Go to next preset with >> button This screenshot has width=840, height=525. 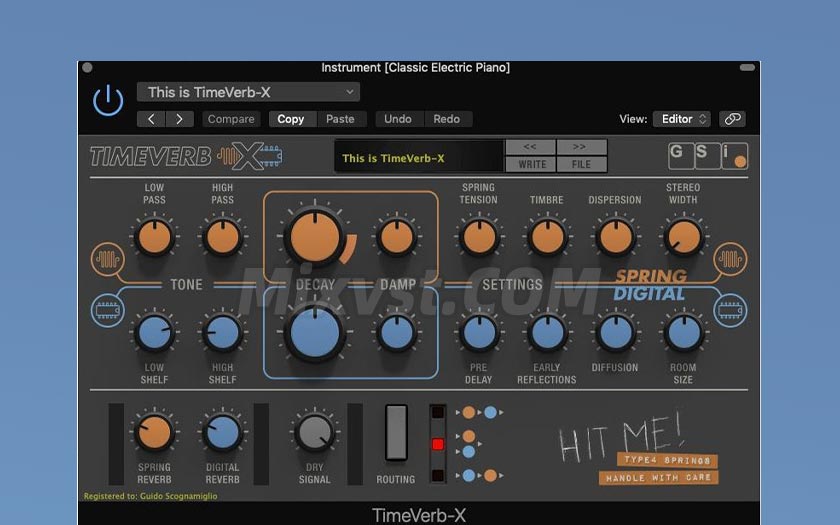(581, 147)
